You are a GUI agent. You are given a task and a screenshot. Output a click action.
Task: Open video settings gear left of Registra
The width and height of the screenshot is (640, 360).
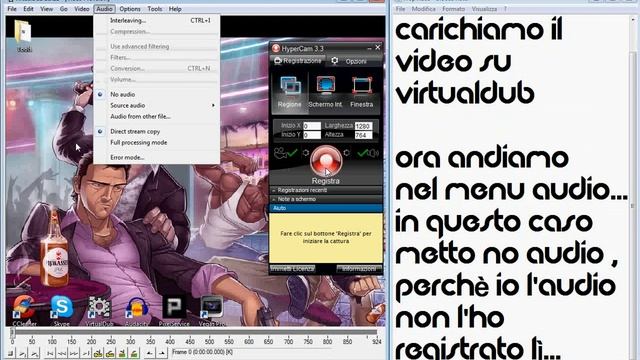pyautogui.click(x=306, y=153)
